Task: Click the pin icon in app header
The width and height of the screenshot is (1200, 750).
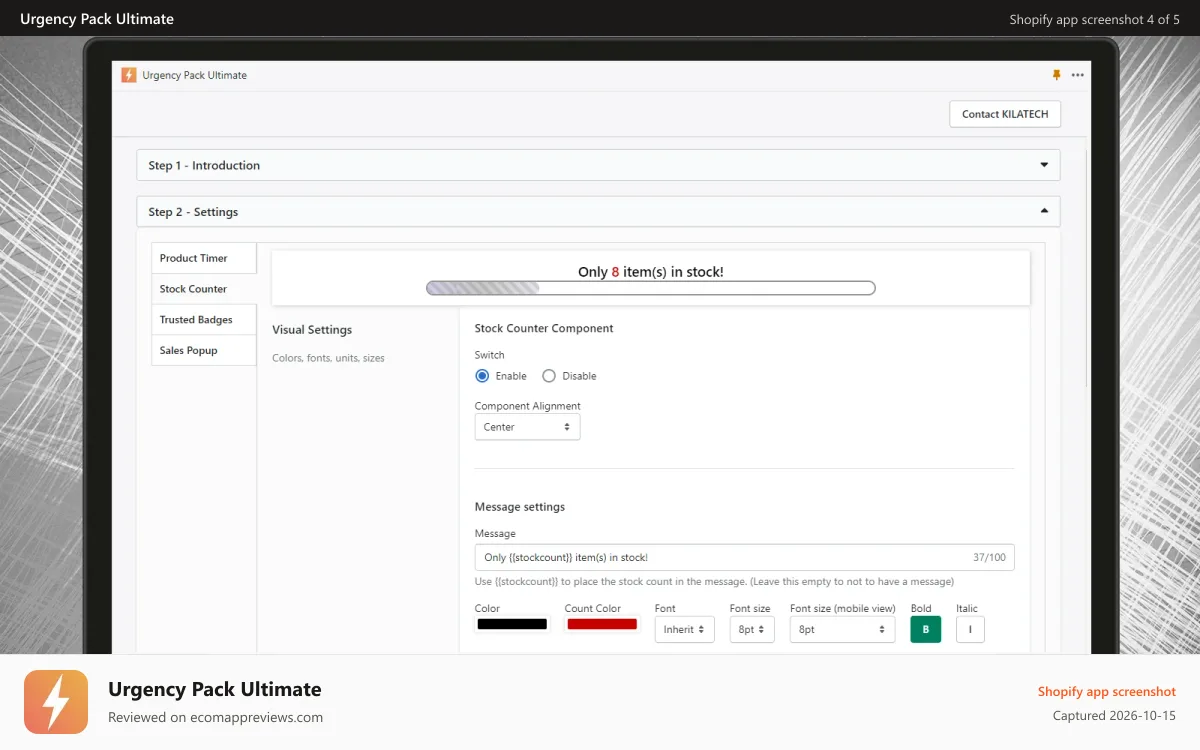Action: point(1056,75)
